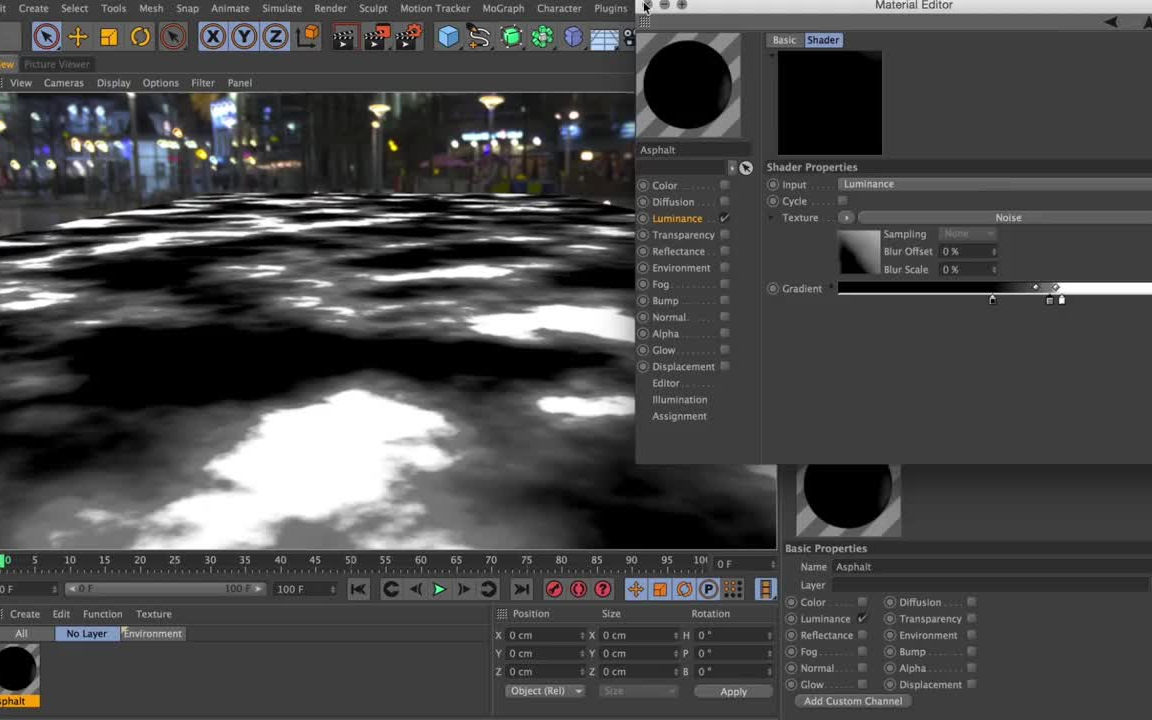Click Render to Picture Viewer icon
This screenshot has height=720, width=1152.
click(x=375, y=37)
